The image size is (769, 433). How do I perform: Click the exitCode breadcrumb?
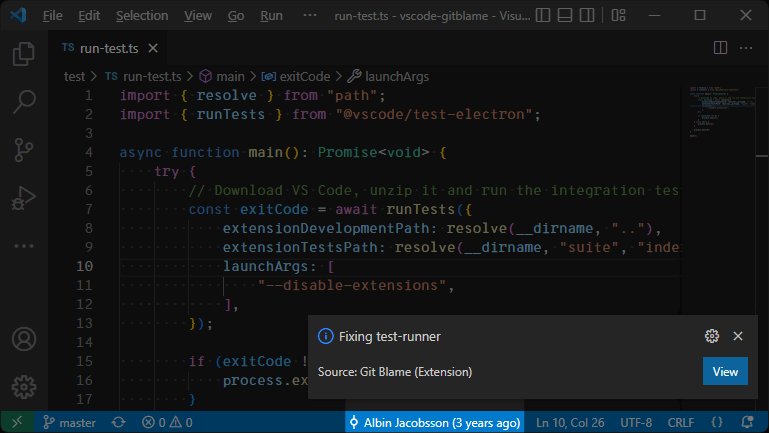click(296, 76)
